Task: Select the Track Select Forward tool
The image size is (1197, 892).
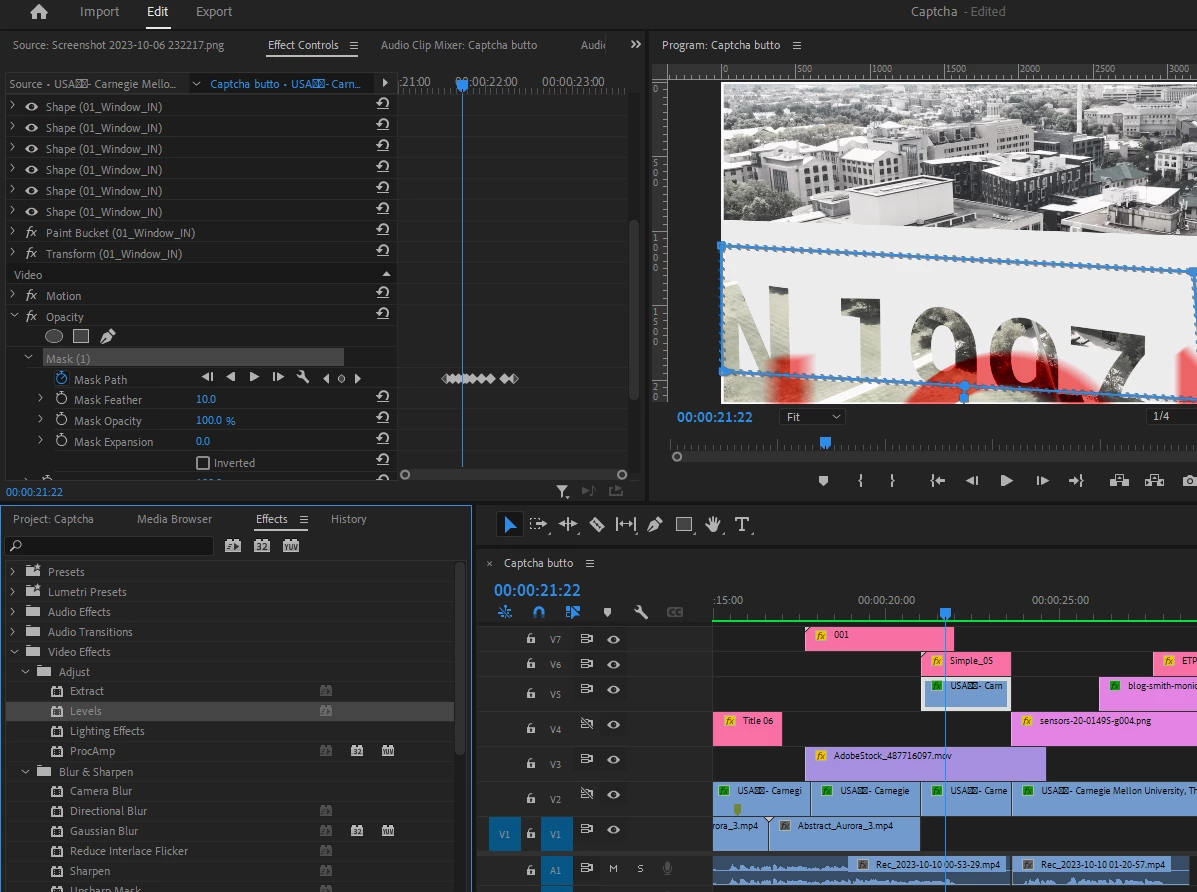Action: point(538,525)
